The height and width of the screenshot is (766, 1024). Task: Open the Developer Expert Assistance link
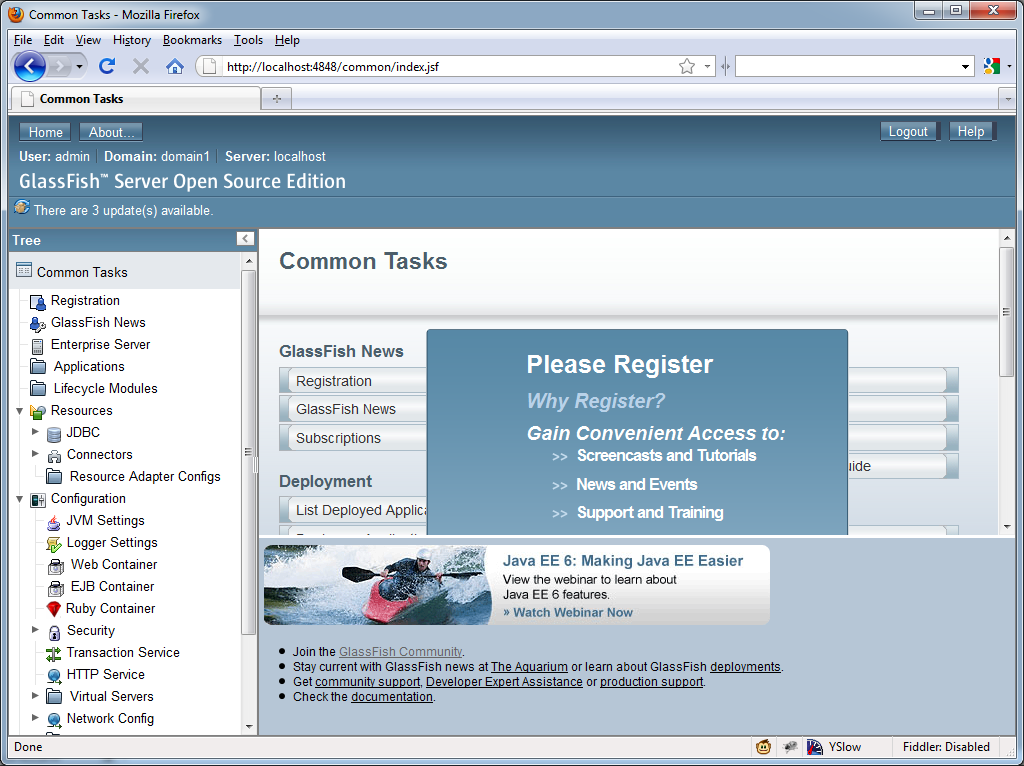point(504,682)
